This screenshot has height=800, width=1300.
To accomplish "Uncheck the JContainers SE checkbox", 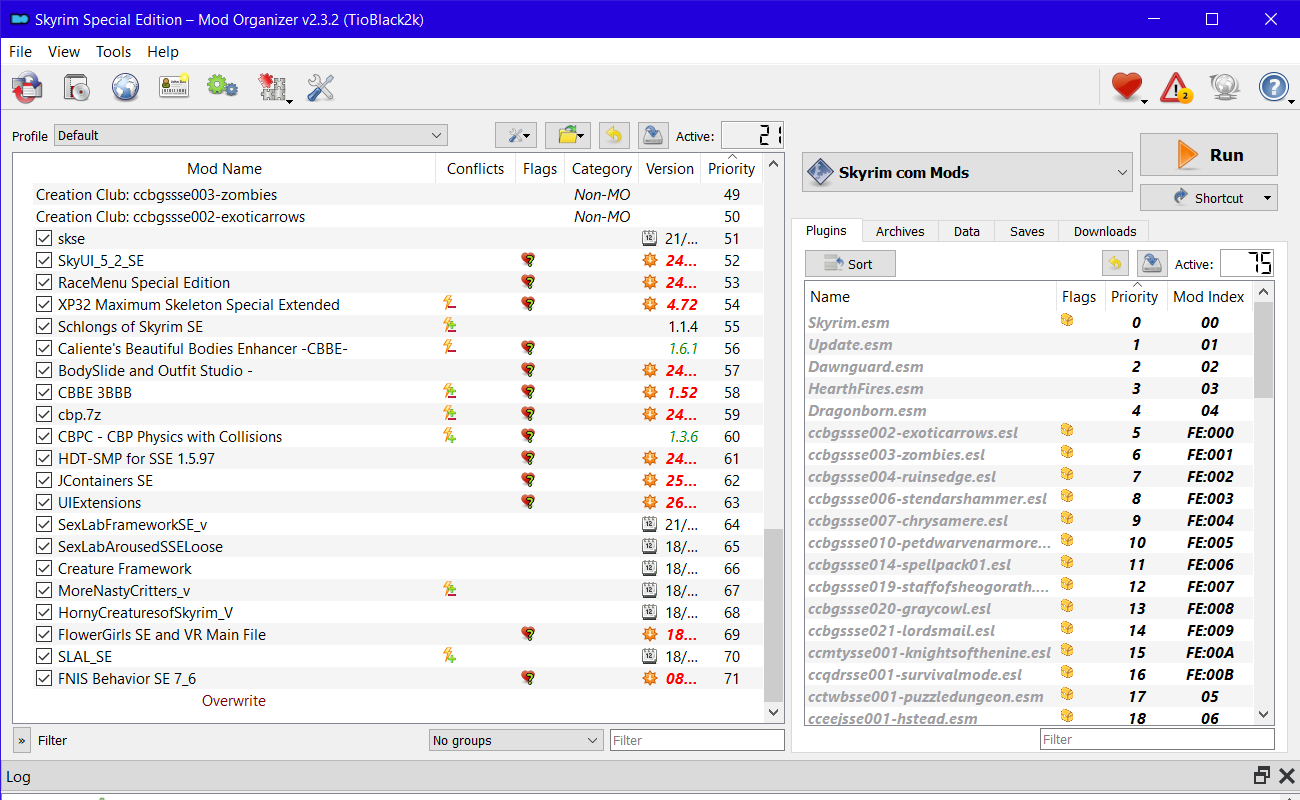I will point(43,480).
